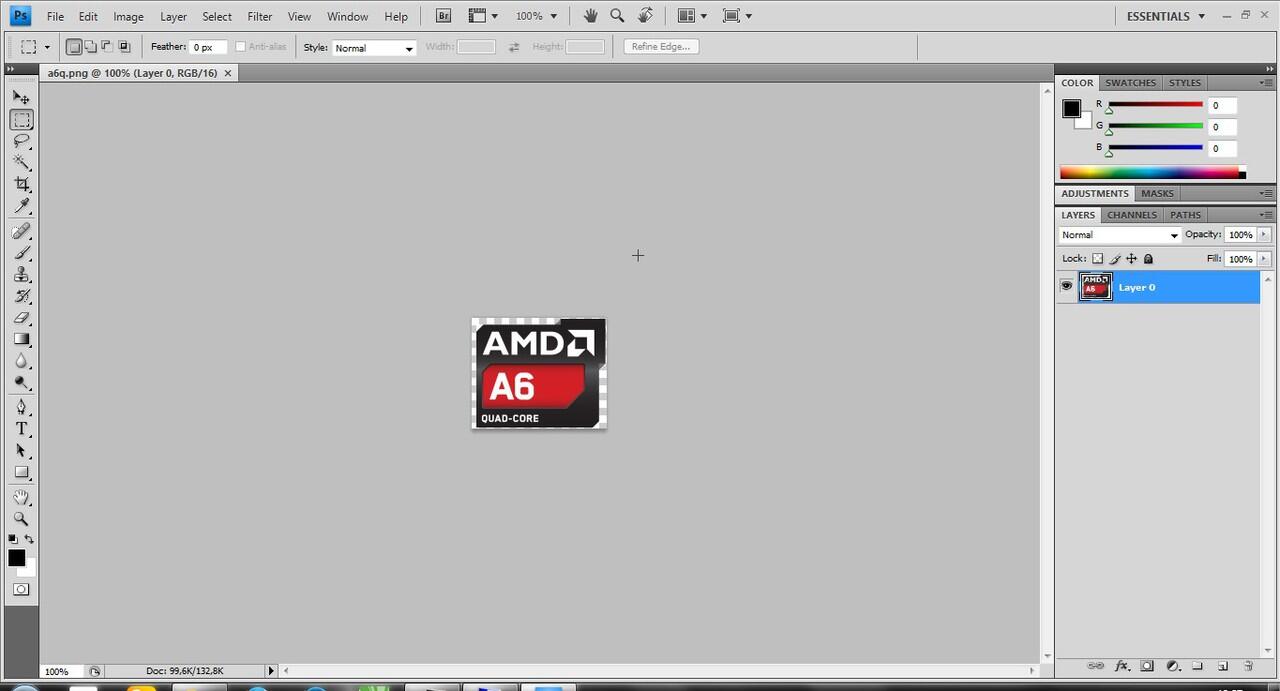This screenshot has height=691, width=1280.
Task: Select the Brush tool
Action: click(x=21, y=254)
